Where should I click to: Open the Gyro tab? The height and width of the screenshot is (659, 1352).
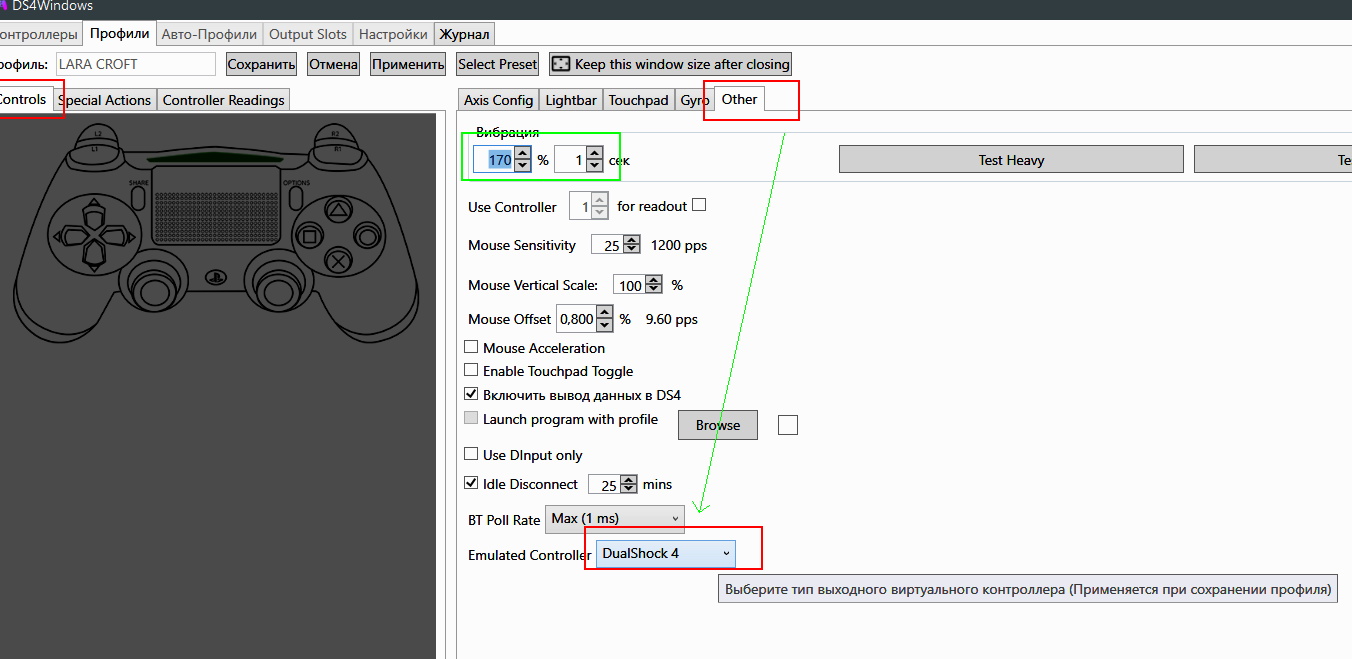point(694,100)
